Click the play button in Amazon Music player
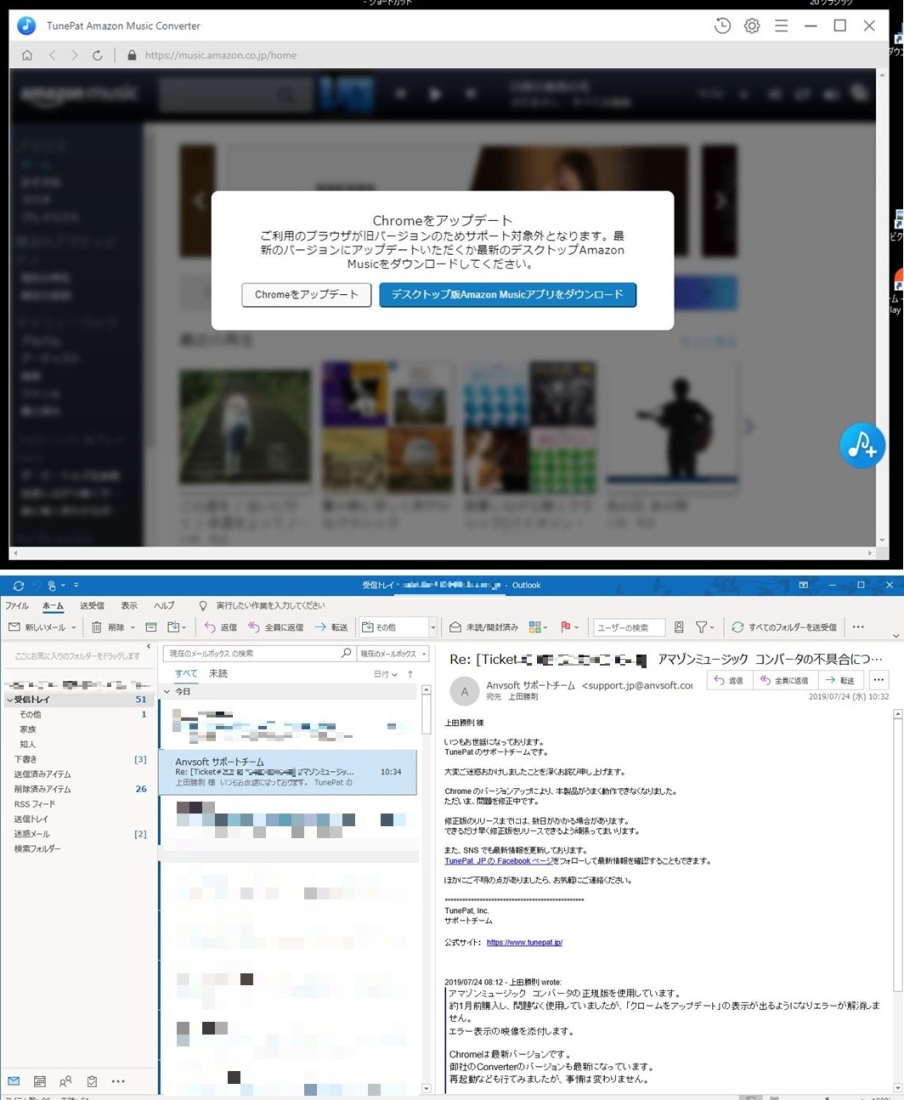 coord(435,93)
